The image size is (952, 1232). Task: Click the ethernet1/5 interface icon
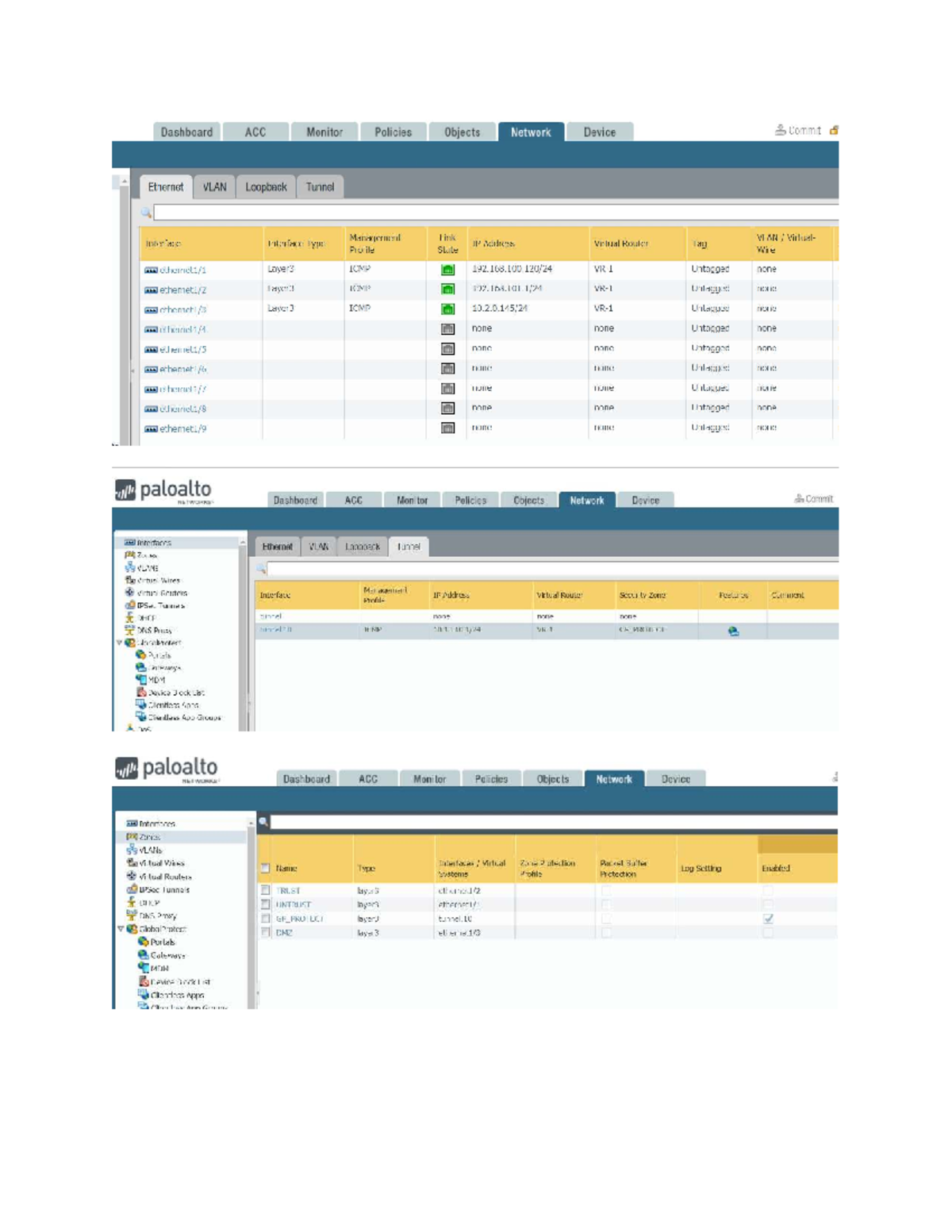coord(151,350)
